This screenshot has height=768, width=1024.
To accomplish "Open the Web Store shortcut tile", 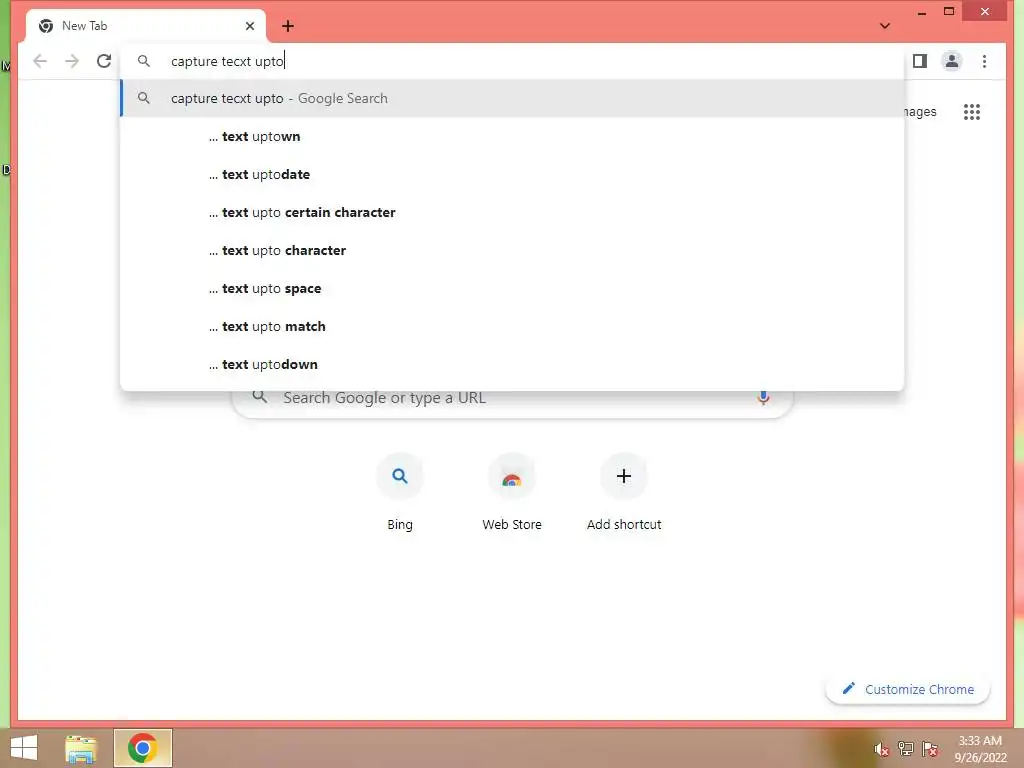I will 512,492.
